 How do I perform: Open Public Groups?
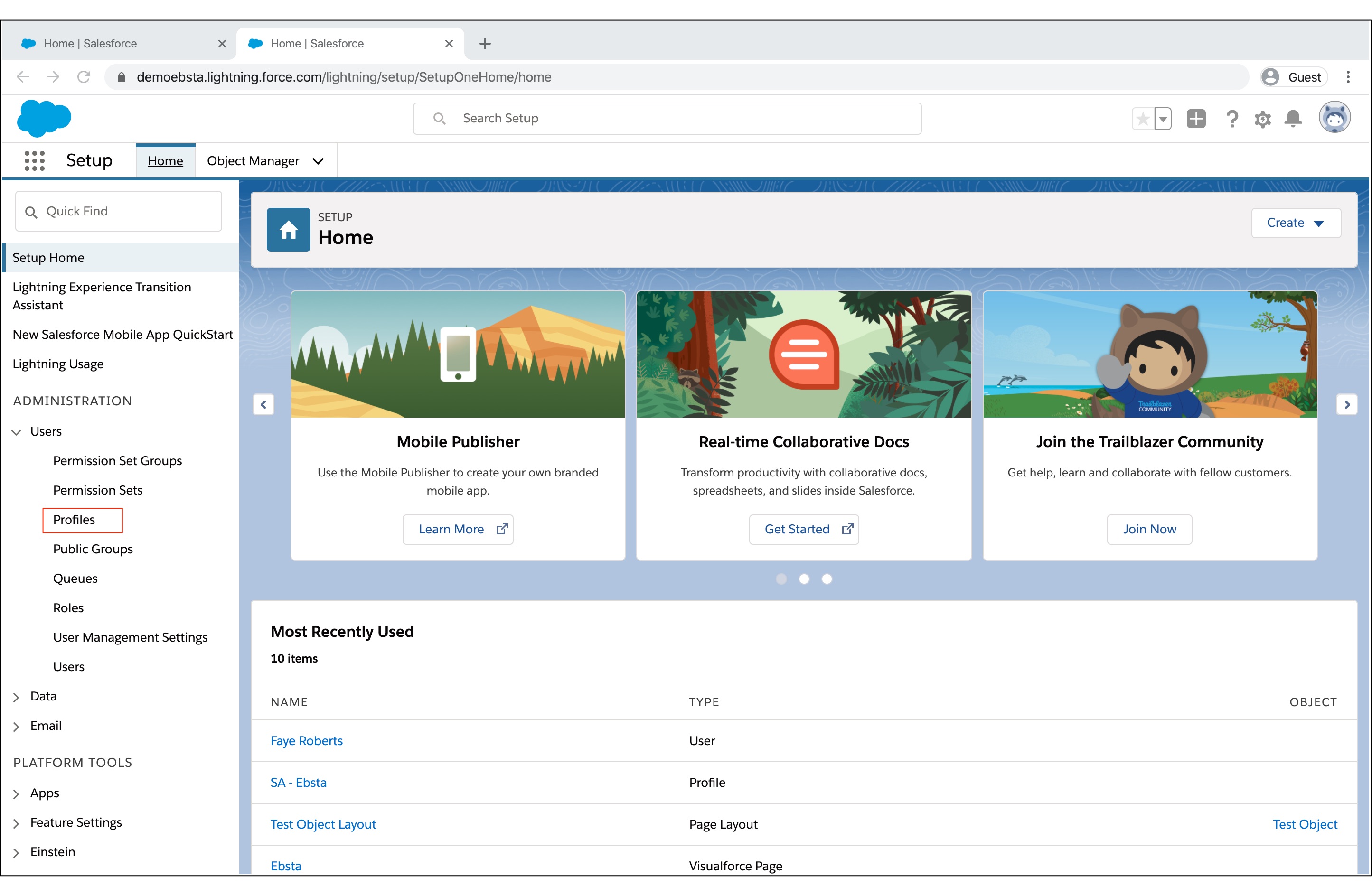click(x=93, y=549)
